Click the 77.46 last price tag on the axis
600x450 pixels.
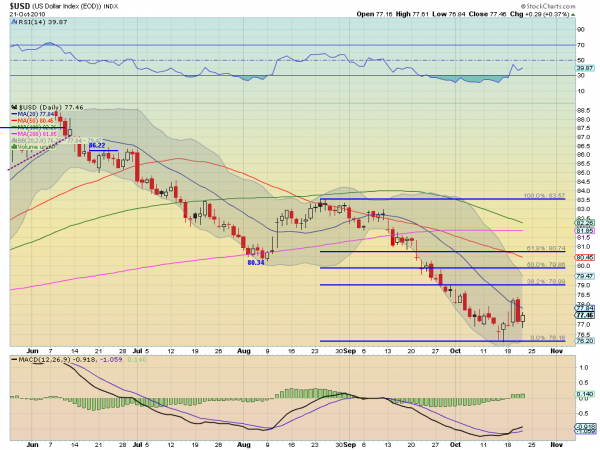pyautogui.click(x=585, y=315)
